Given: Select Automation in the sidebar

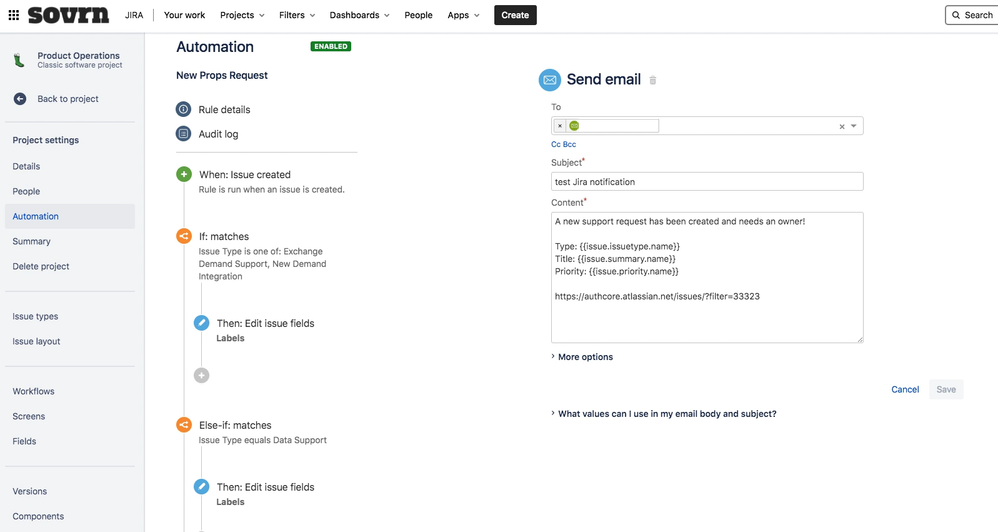Looking at the screenshot, I should (x=70, y=216).
